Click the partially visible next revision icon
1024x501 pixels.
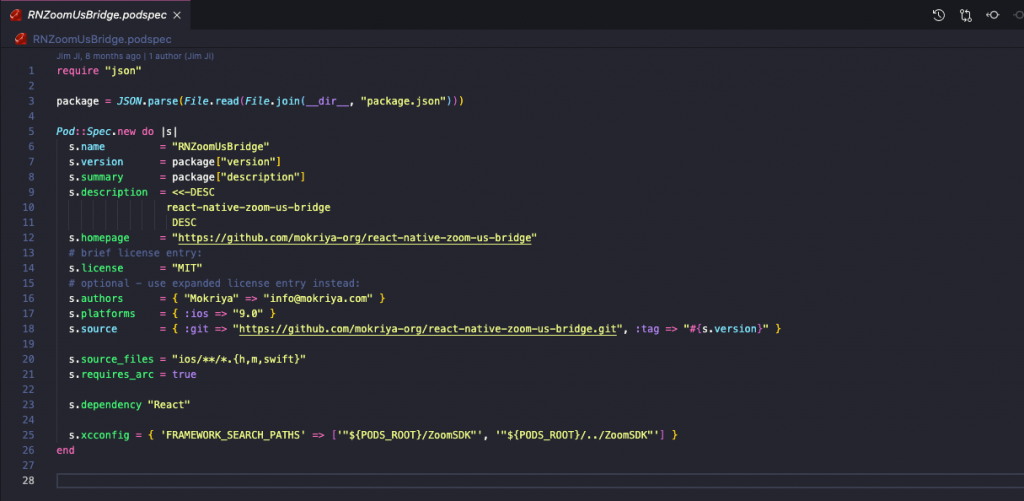(1017, 15)
